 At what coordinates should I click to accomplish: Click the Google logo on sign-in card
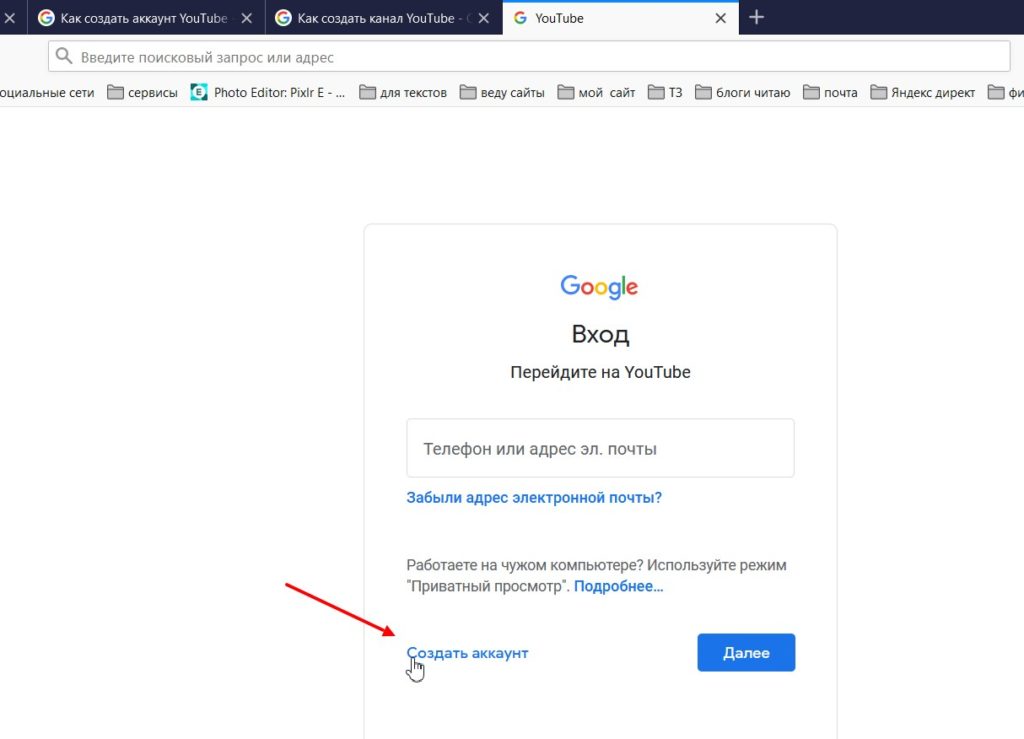[600, 287]
